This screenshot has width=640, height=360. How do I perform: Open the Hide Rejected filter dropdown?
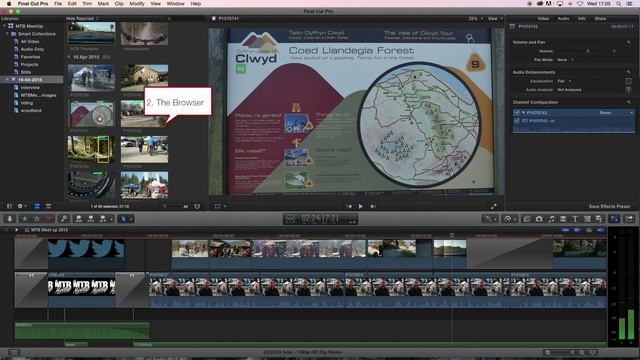(x=82, y=19)
